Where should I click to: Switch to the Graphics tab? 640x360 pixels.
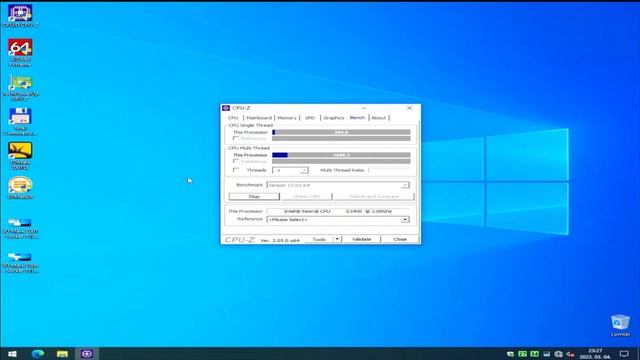333,118
